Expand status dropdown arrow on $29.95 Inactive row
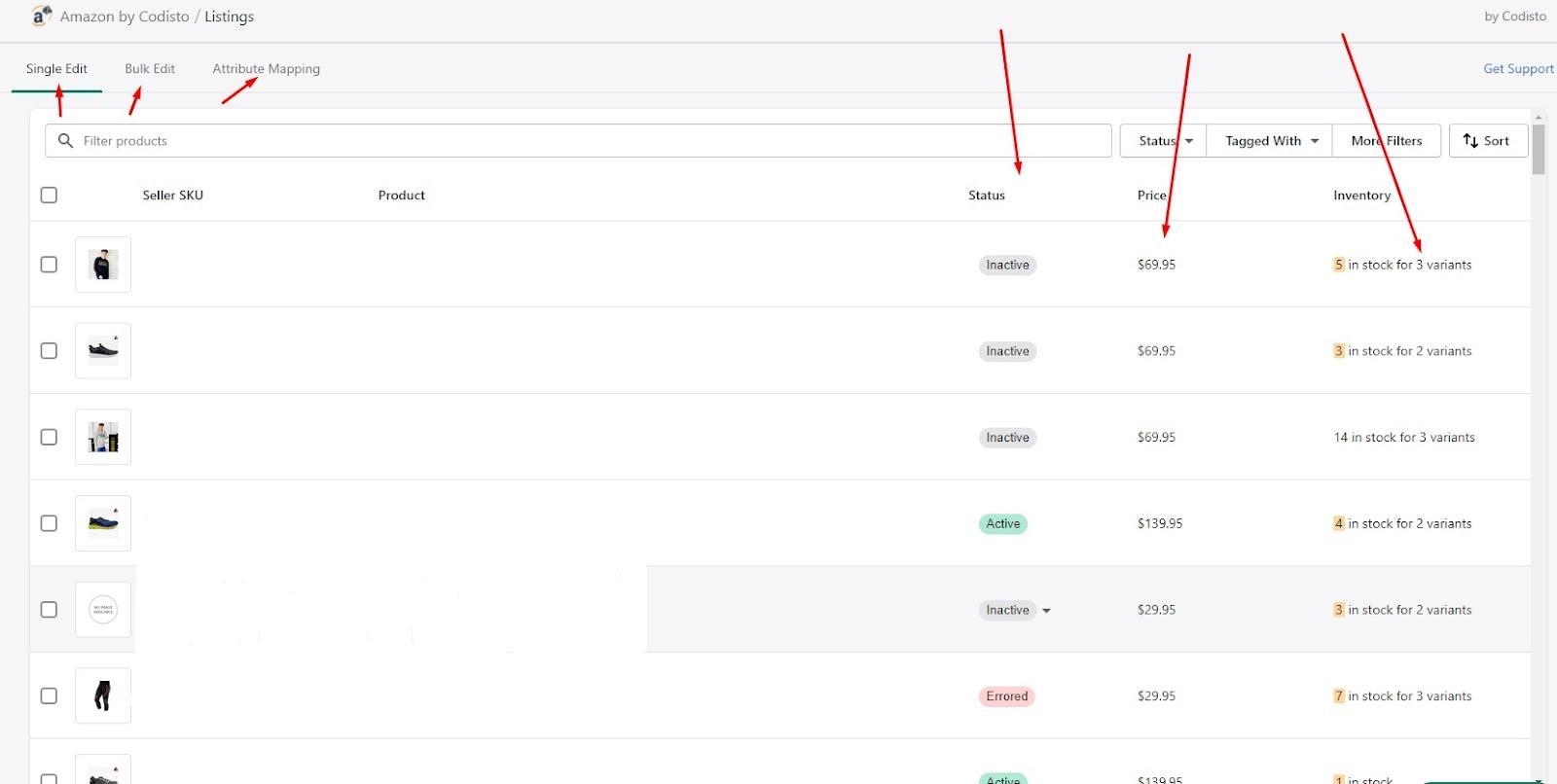 pos(1046,611)
